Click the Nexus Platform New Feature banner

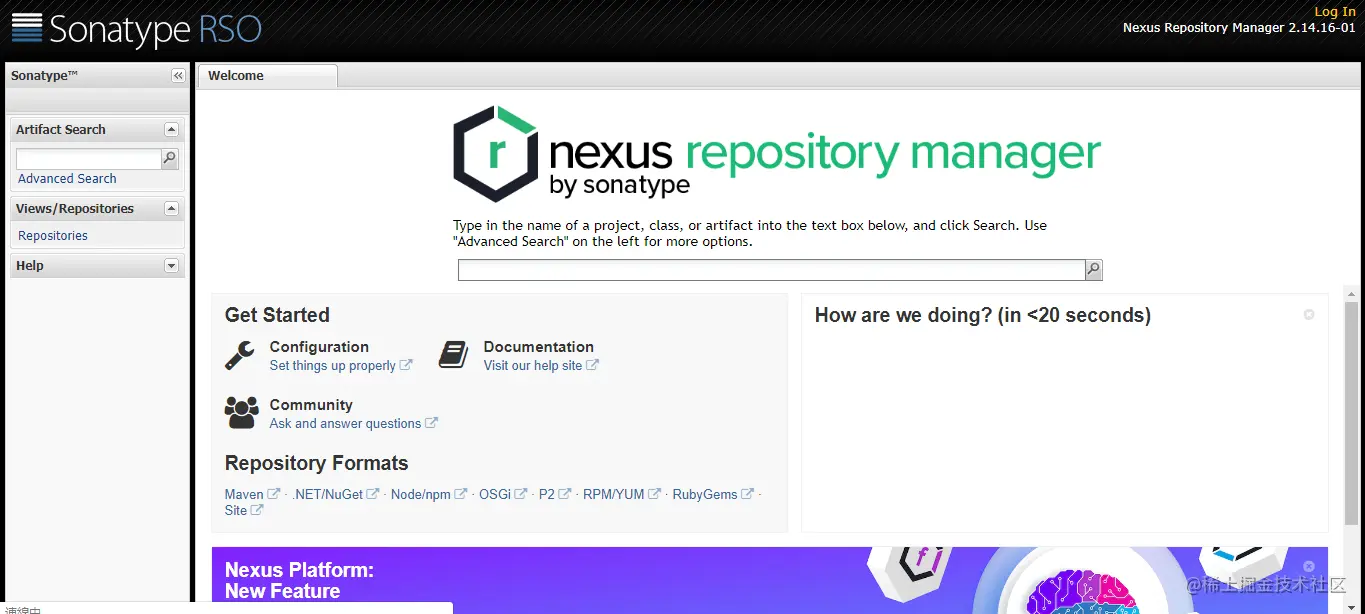pos(769,580)
